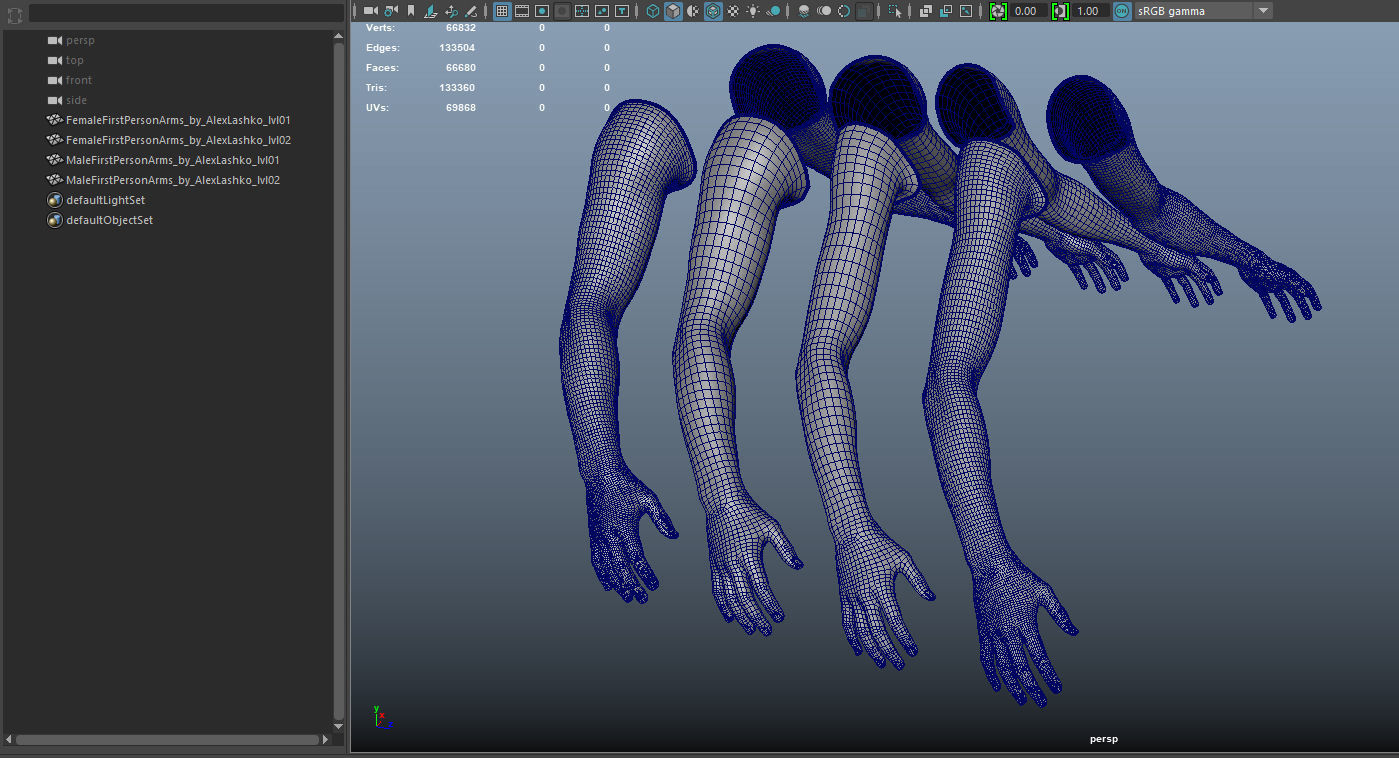Click the gamma value field showing 1.00
Image resolution: width=1399 pixels, height=758 pixels.
coord(1091,11)
